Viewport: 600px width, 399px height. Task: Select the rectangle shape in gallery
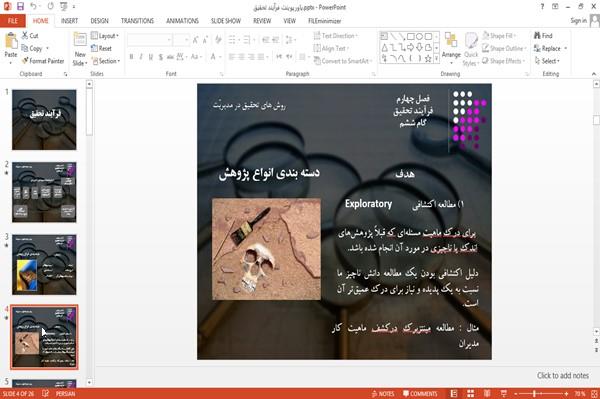point(411,37)
